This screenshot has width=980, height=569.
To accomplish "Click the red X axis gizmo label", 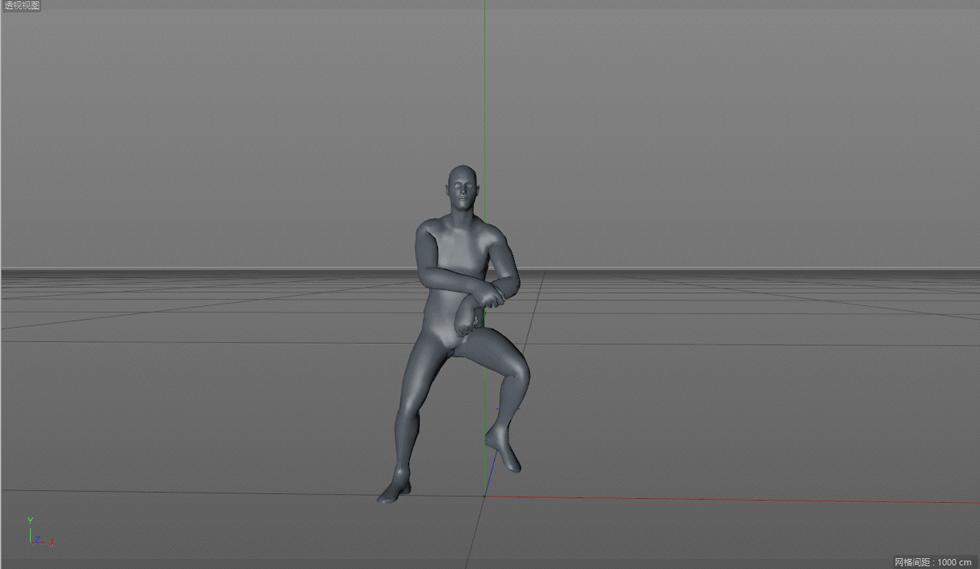I will point(52,542).
